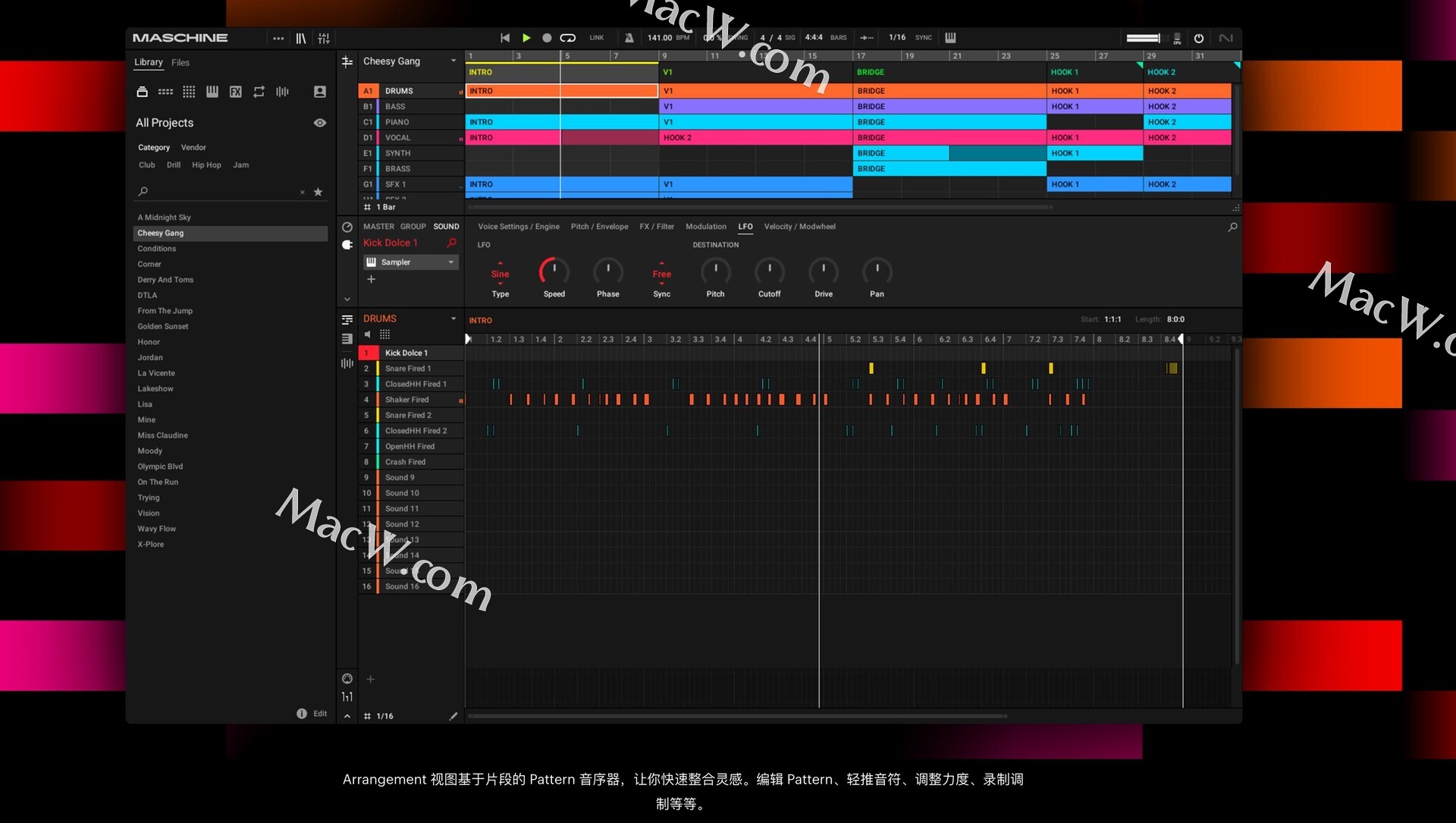1456x823 pixels.
Task: Click the user content icon in browser
Action: coord(320,92)
